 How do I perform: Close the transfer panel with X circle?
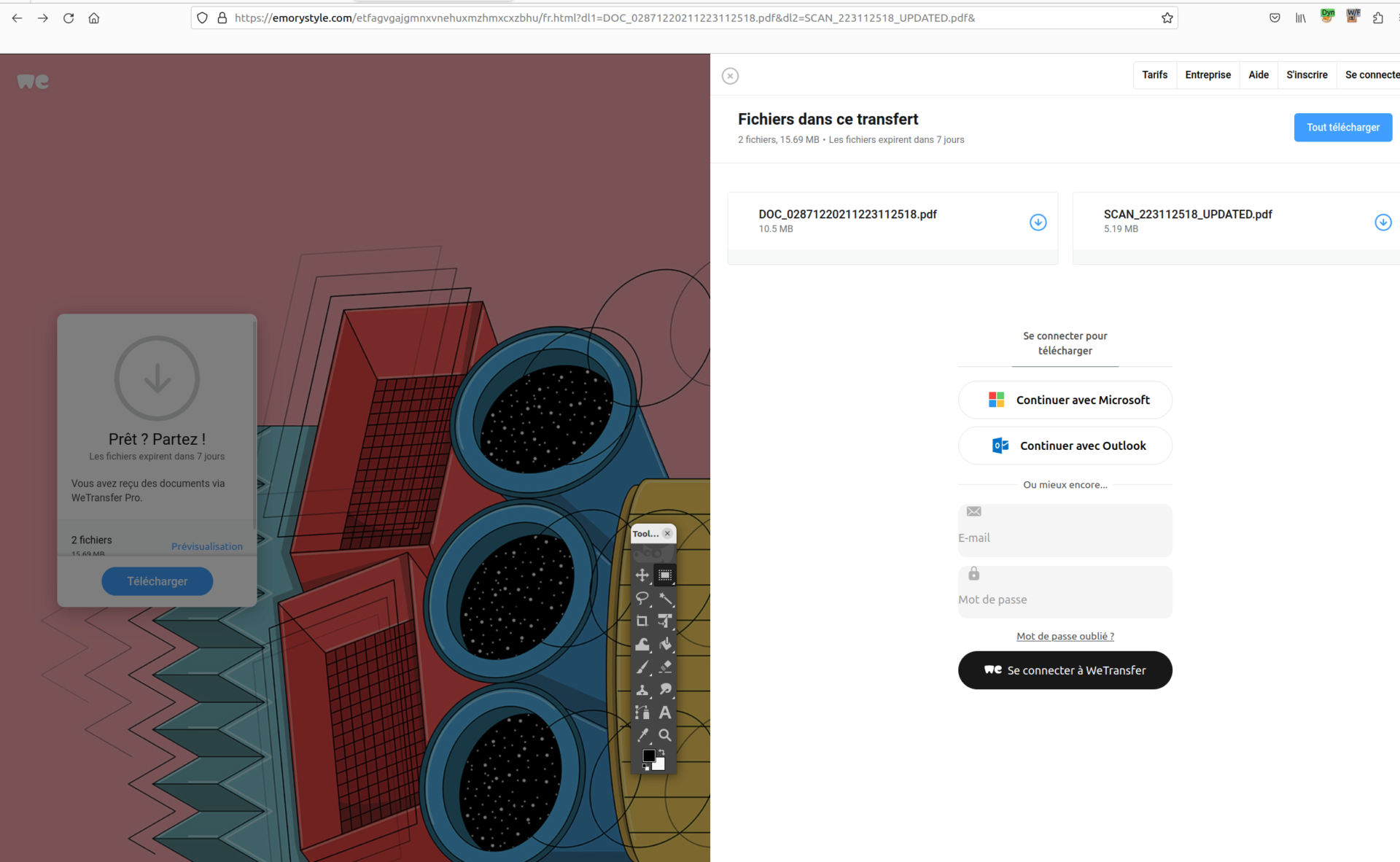pos(730,76)
